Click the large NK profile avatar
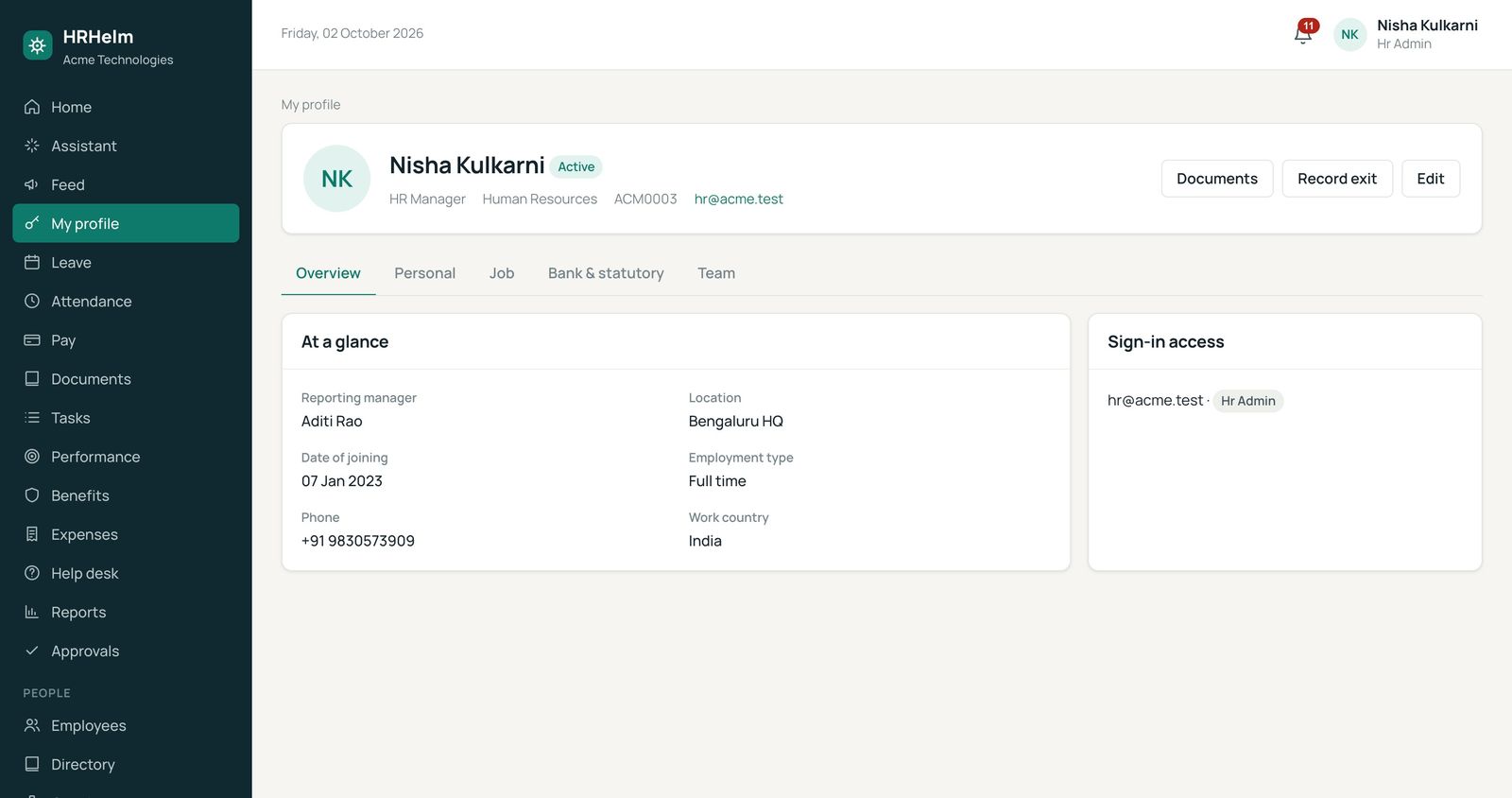 point(336,179)
